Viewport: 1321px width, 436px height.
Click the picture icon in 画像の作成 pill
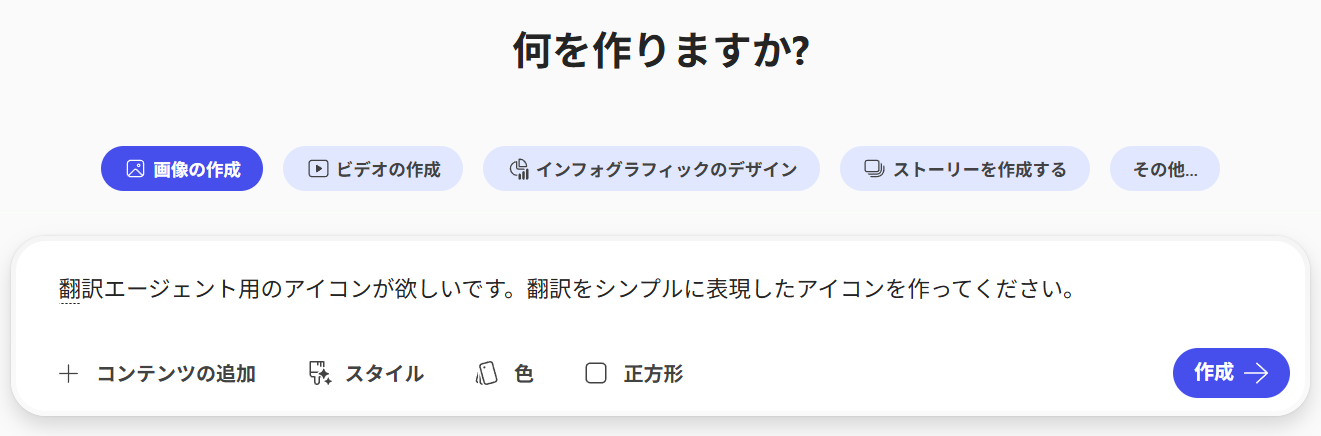pyautogui.click(x=135, y=169)
